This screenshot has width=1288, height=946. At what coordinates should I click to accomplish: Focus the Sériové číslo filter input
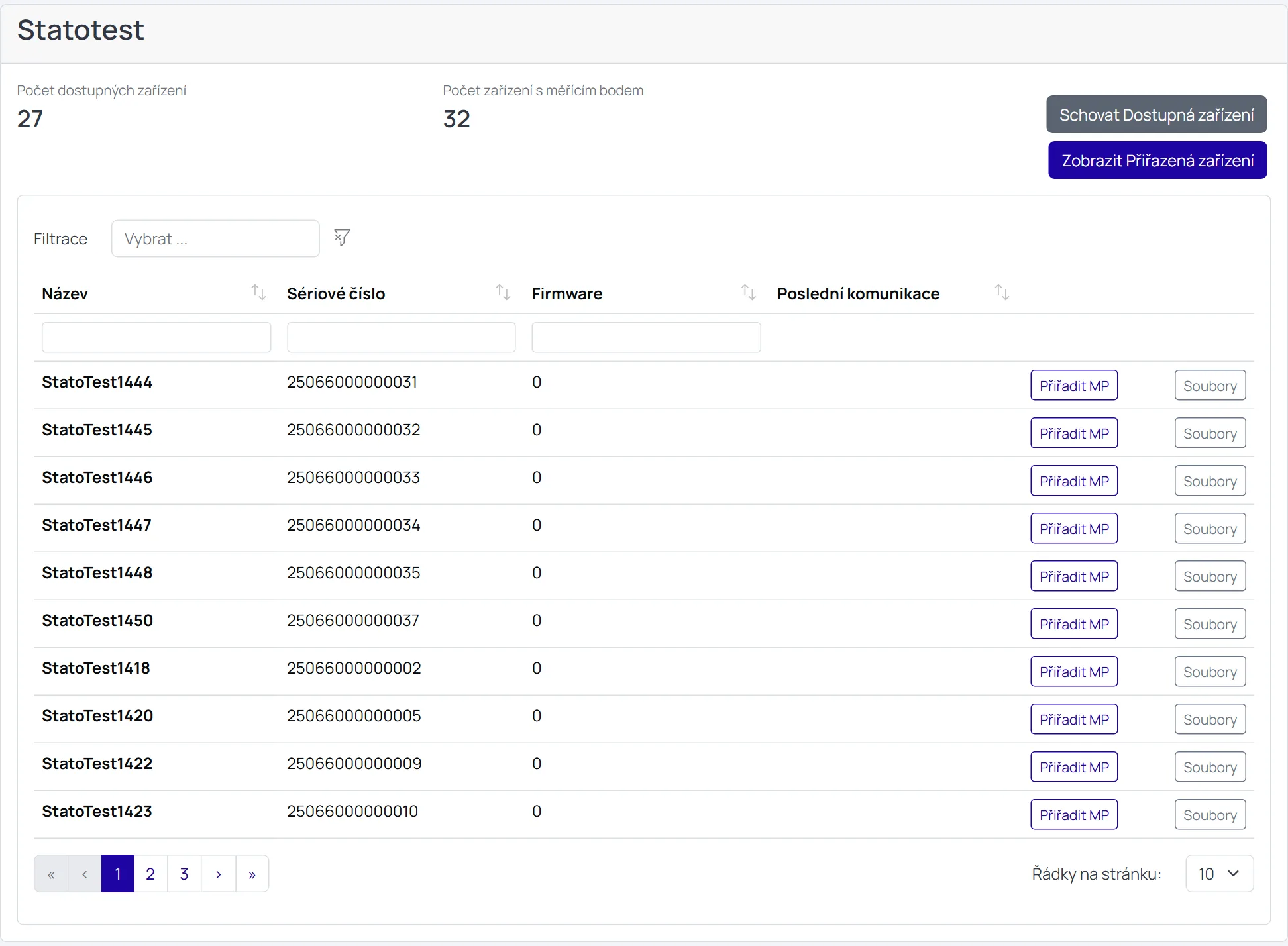[401, 337]
